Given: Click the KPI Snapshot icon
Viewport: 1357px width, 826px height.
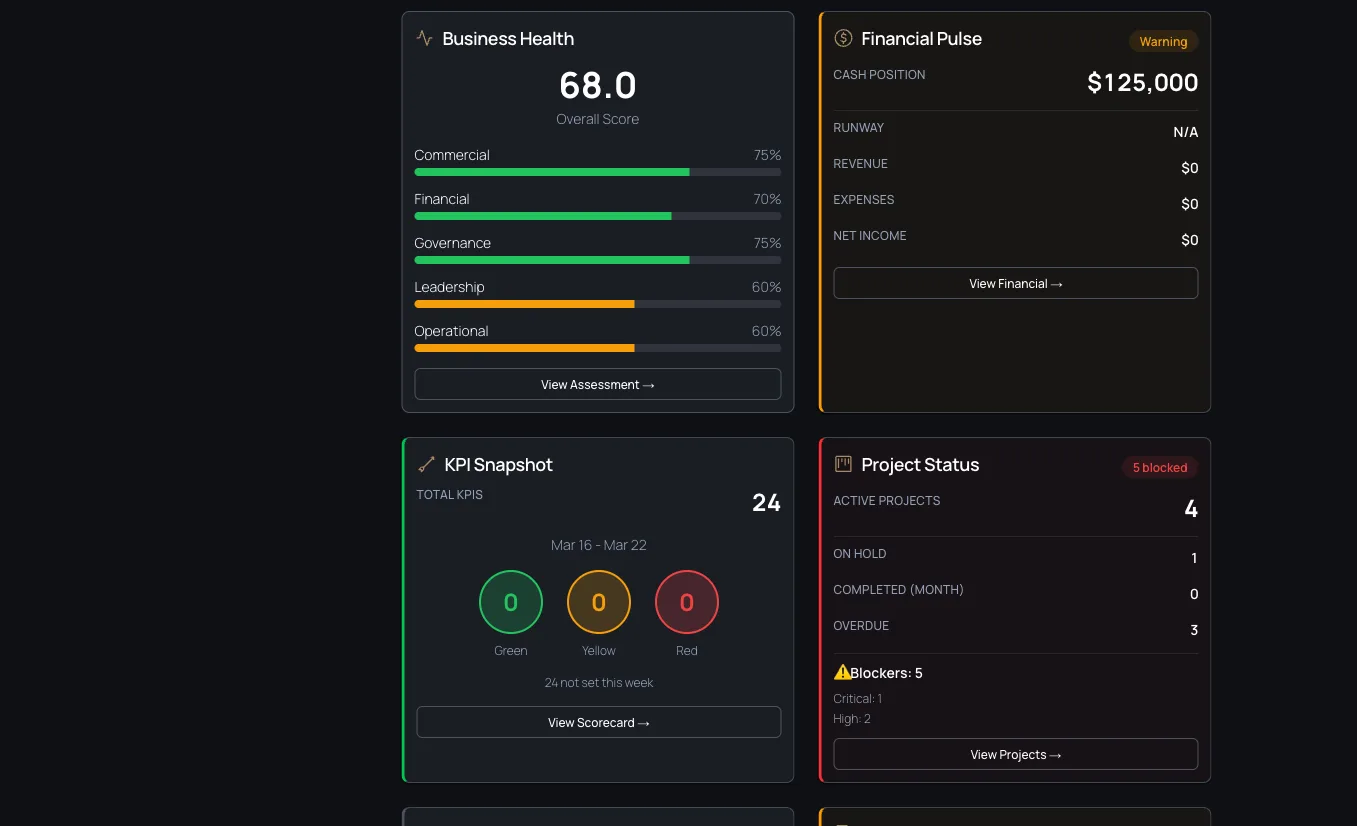Looking at the screenshot, I should tap(427, 464).
